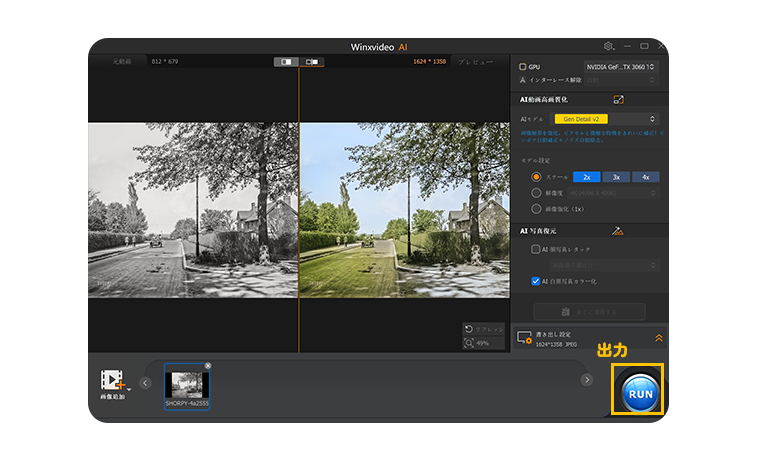
Task: Click the 49% zoom magnifier icon
Action: 469,343
